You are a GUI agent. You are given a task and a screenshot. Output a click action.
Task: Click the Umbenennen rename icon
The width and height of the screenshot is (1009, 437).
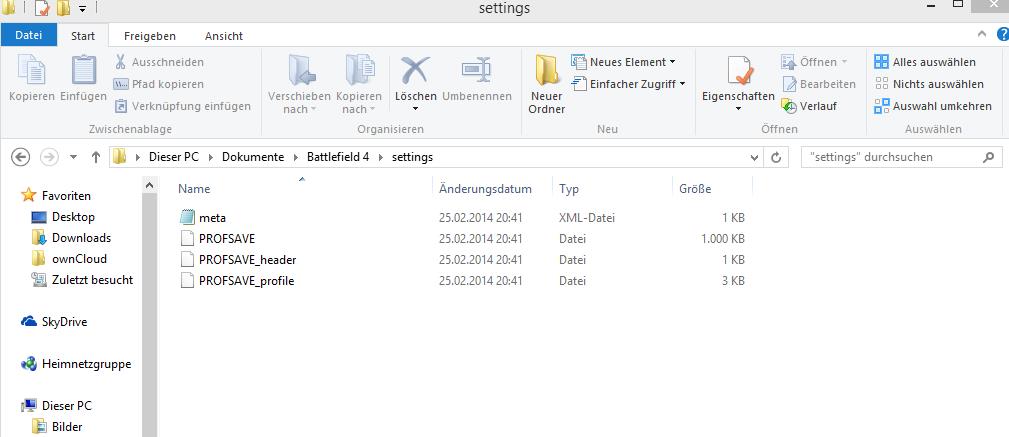coord(475,72)
